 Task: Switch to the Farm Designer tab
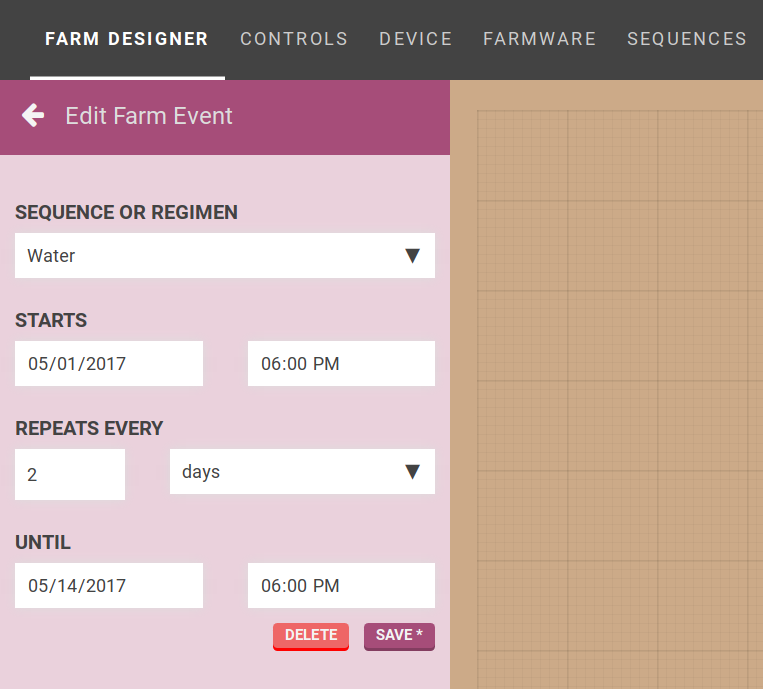point(127,39)
